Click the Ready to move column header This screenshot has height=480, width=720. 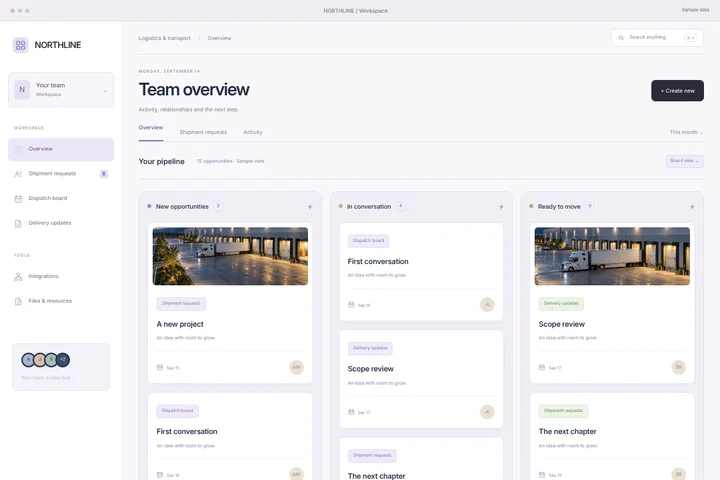click(x=559, y=207)
